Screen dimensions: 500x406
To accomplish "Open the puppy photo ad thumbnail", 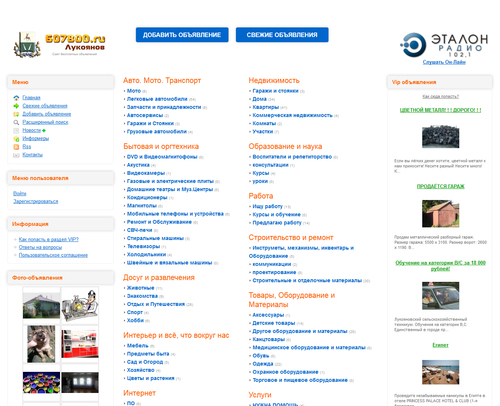I will click(x=41, y=344).
